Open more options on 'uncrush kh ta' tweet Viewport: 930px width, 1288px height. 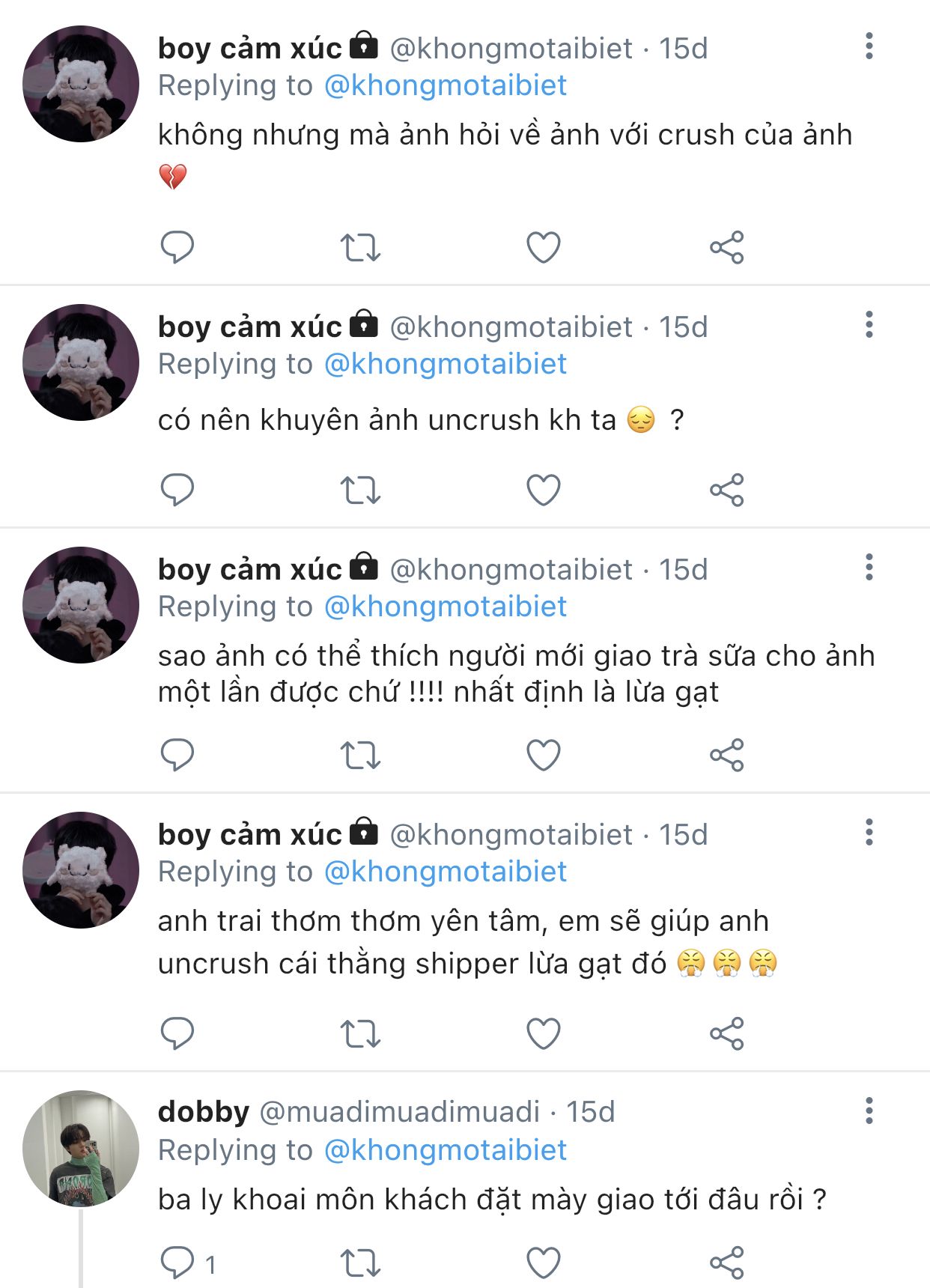[869, 325]
